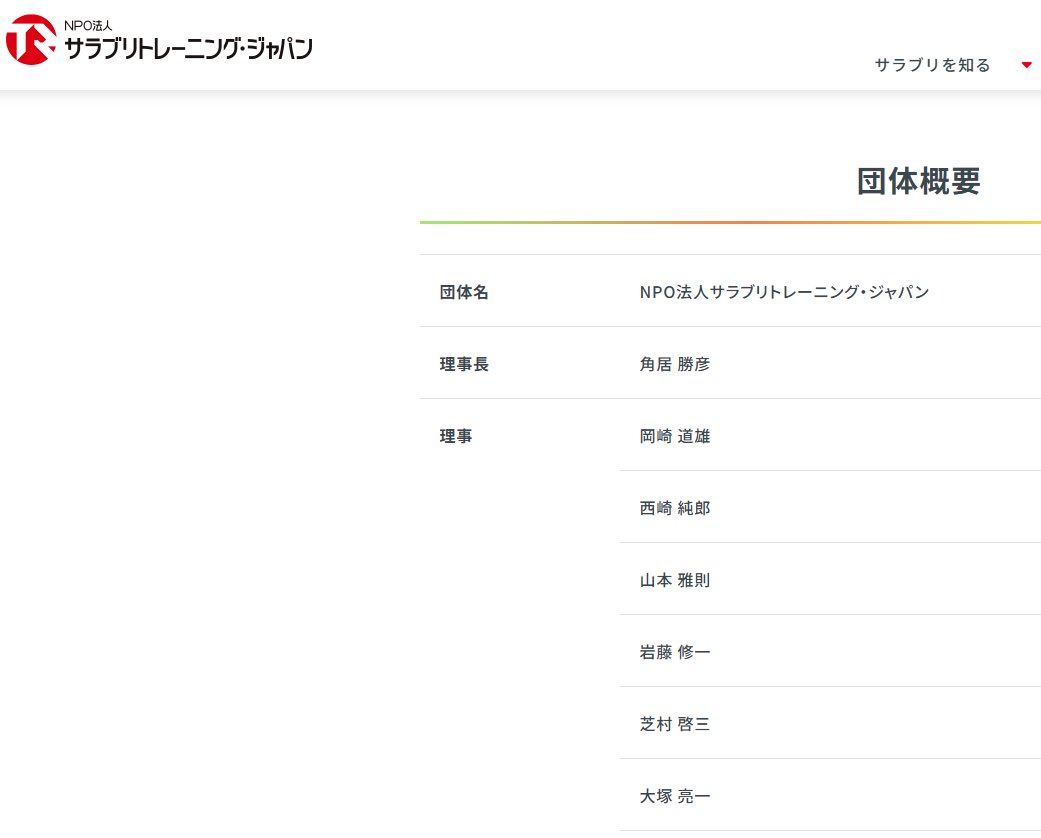Select the 理事長 row label
Viewport: 1041px width, 838px height.
pyautogui.click(x=463, y=364)
